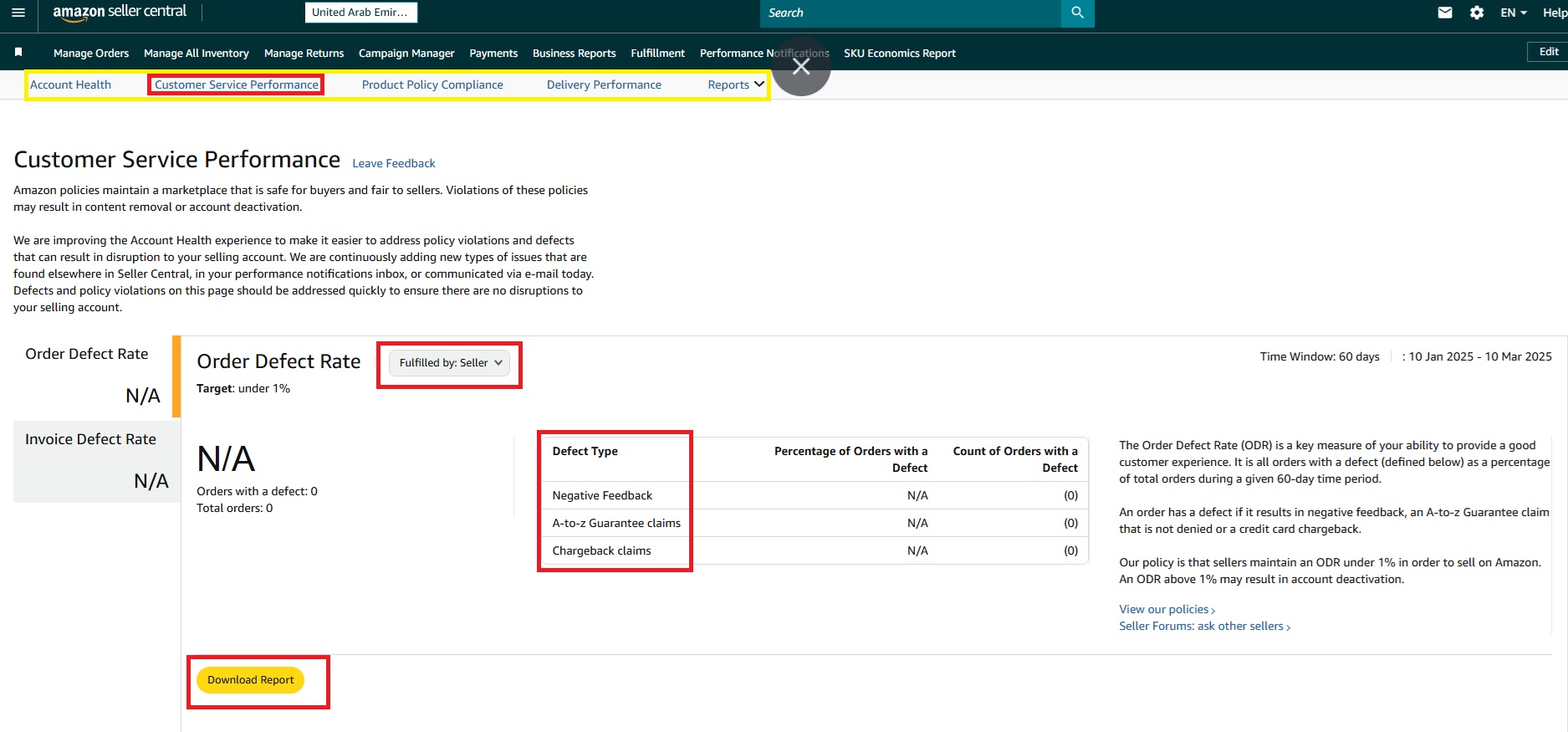Click the Time Window: 60 days text

[x=1320, y=356]
